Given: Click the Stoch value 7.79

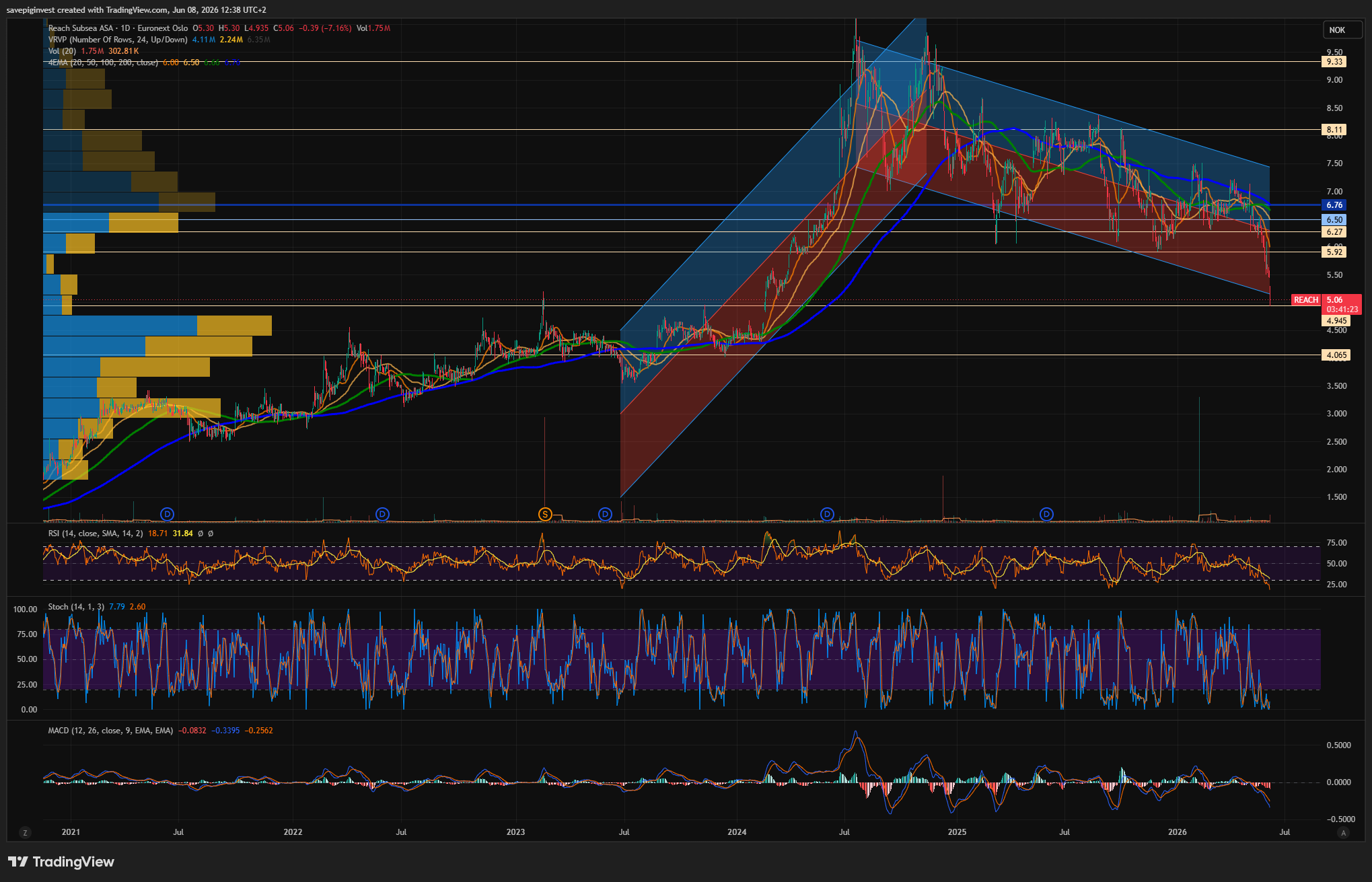Looking at the screenshot, I should click(117, 607).
